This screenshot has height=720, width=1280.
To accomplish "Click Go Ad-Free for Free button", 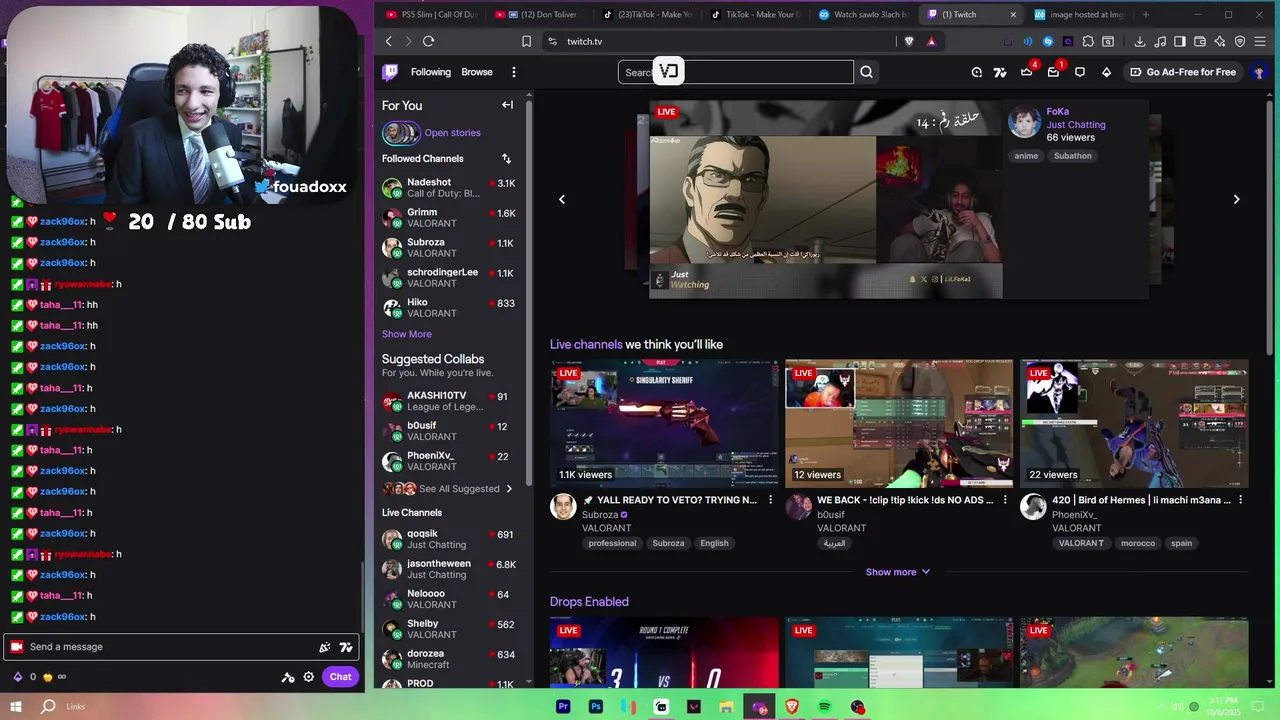I will pyautogui.click(x=1183, y=72).
